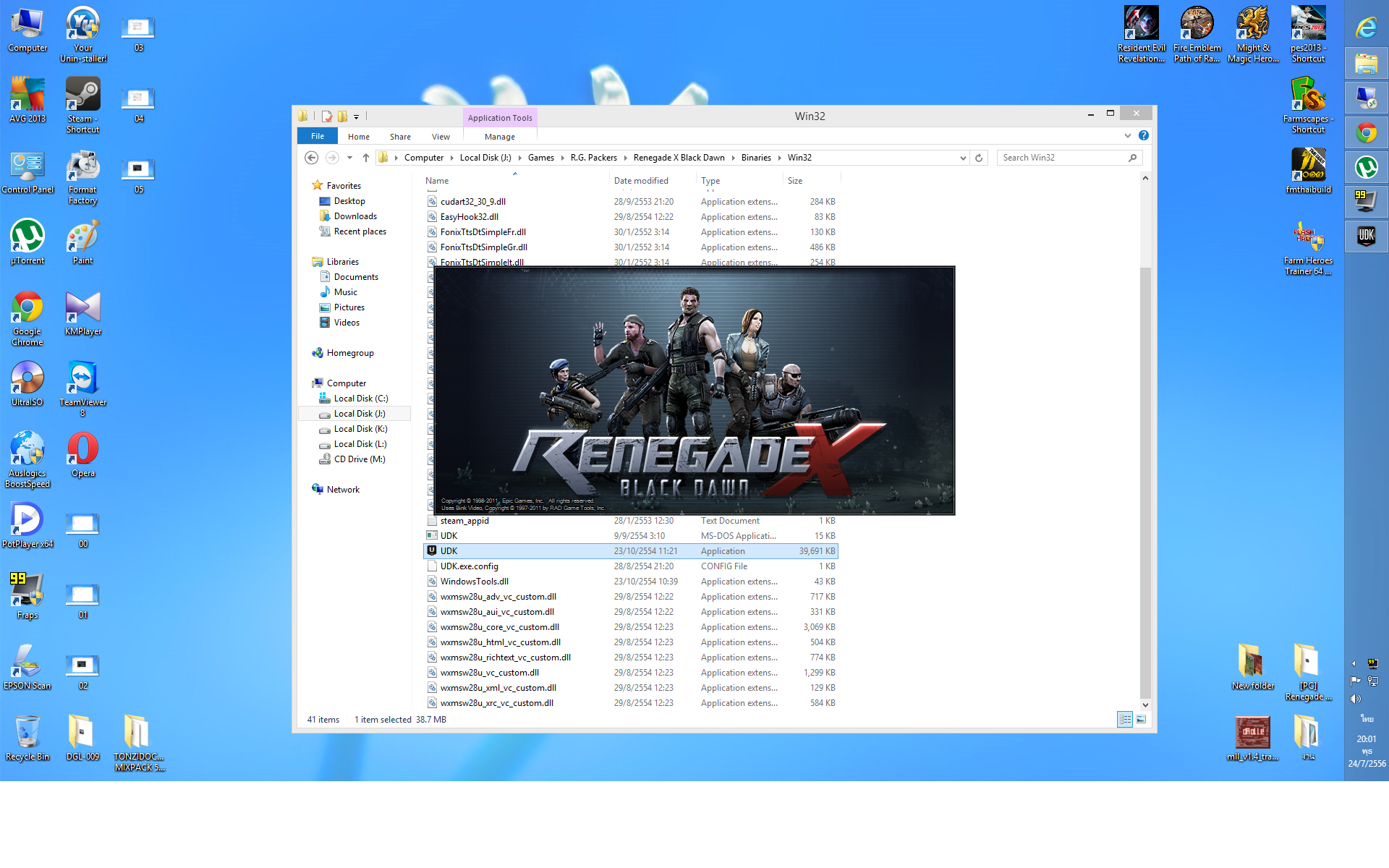Open the Manage tab

pyautogui.click(x=500, y=137)
